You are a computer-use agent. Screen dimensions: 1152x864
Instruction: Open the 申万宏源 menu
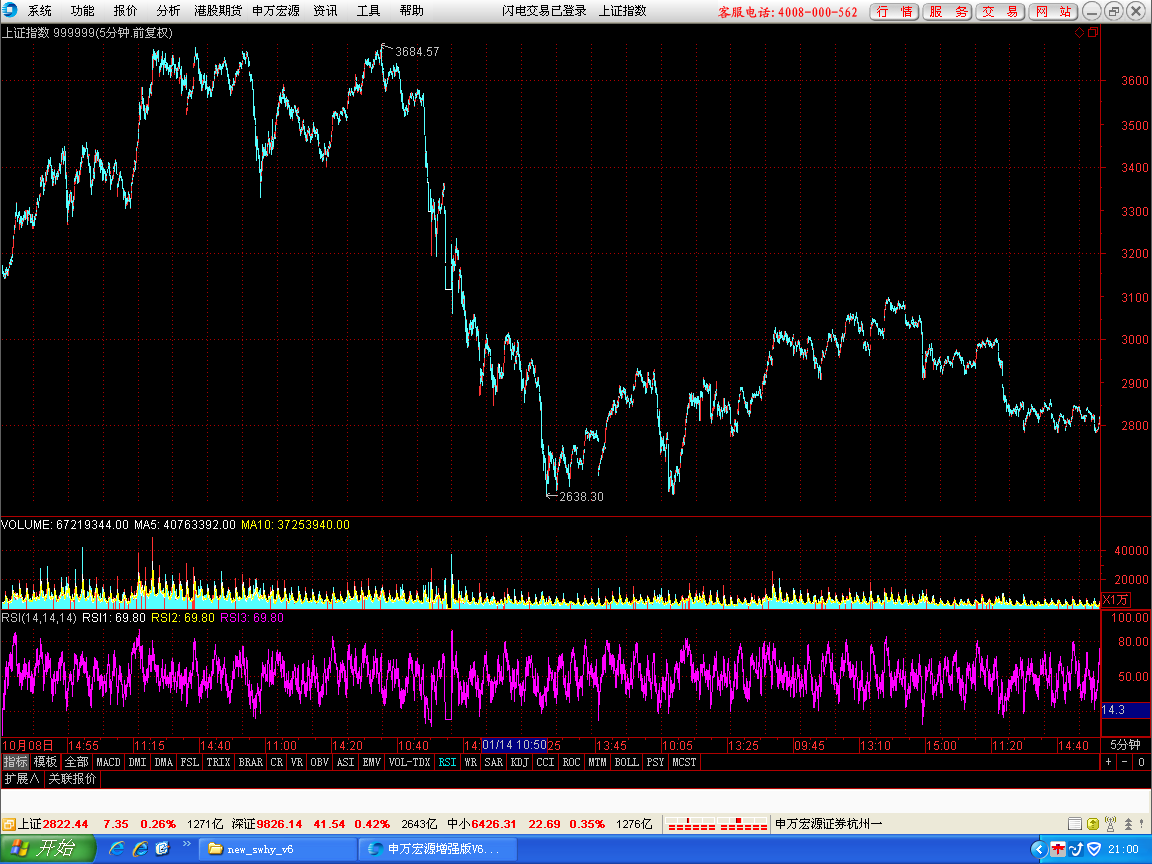pos(276,11)
